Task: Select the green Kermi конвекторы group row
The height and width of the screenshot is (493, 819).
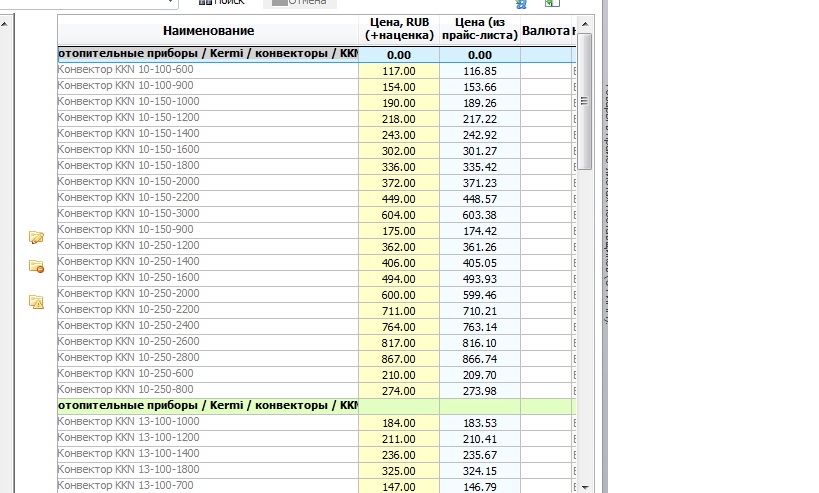Action: pos(317,406)
